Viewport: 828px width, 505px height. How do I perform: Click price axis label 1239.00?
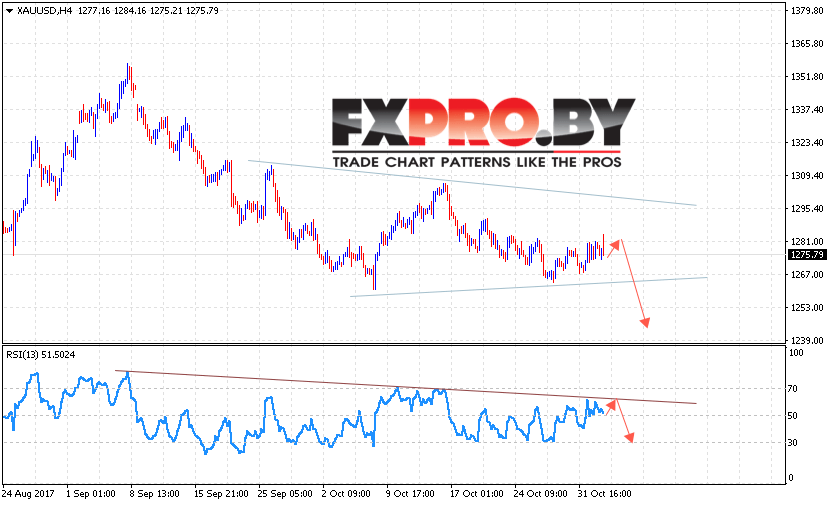pos(807,341)
